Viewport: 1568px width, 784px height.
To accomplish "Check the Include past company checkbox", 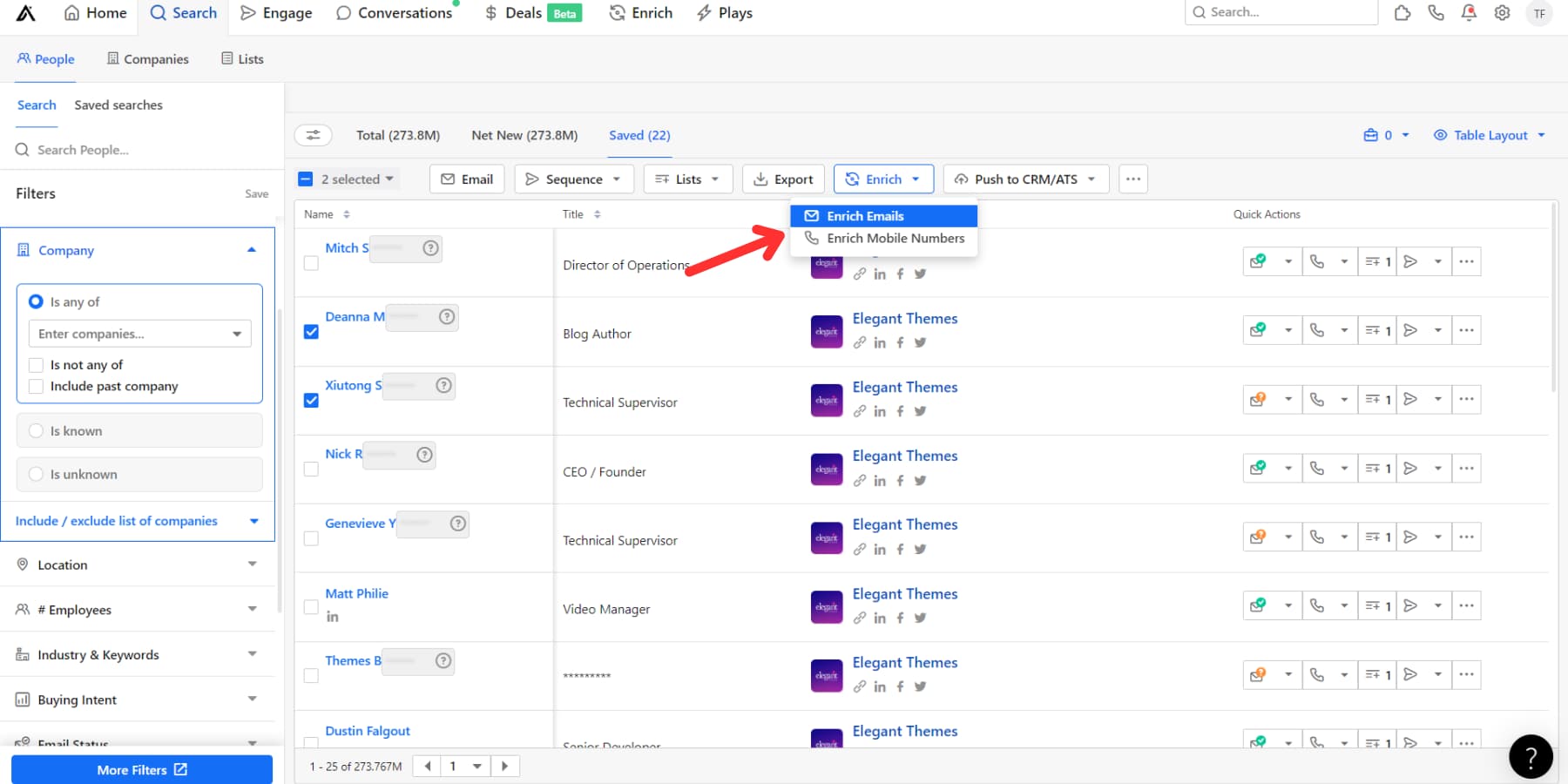I will [x=37, y=387].
